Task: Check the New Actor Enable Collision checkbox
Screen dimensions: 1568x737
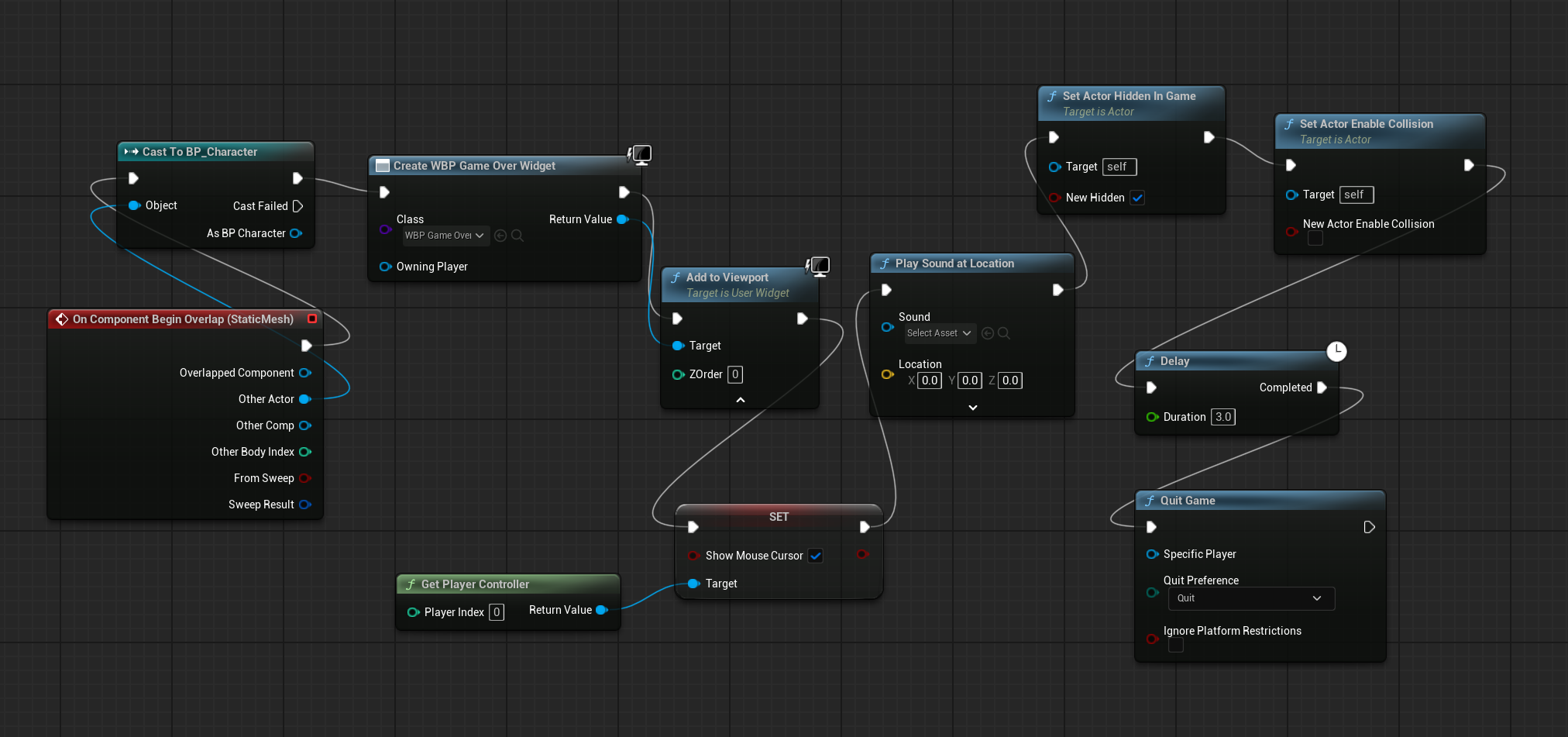Action: coord(1315,239)
